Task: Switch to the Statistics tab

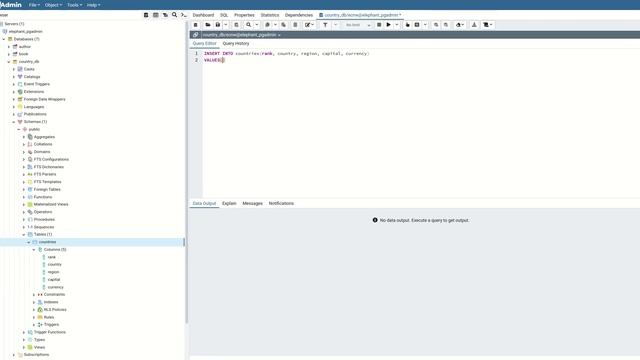Action: click(x=270, y=15)
